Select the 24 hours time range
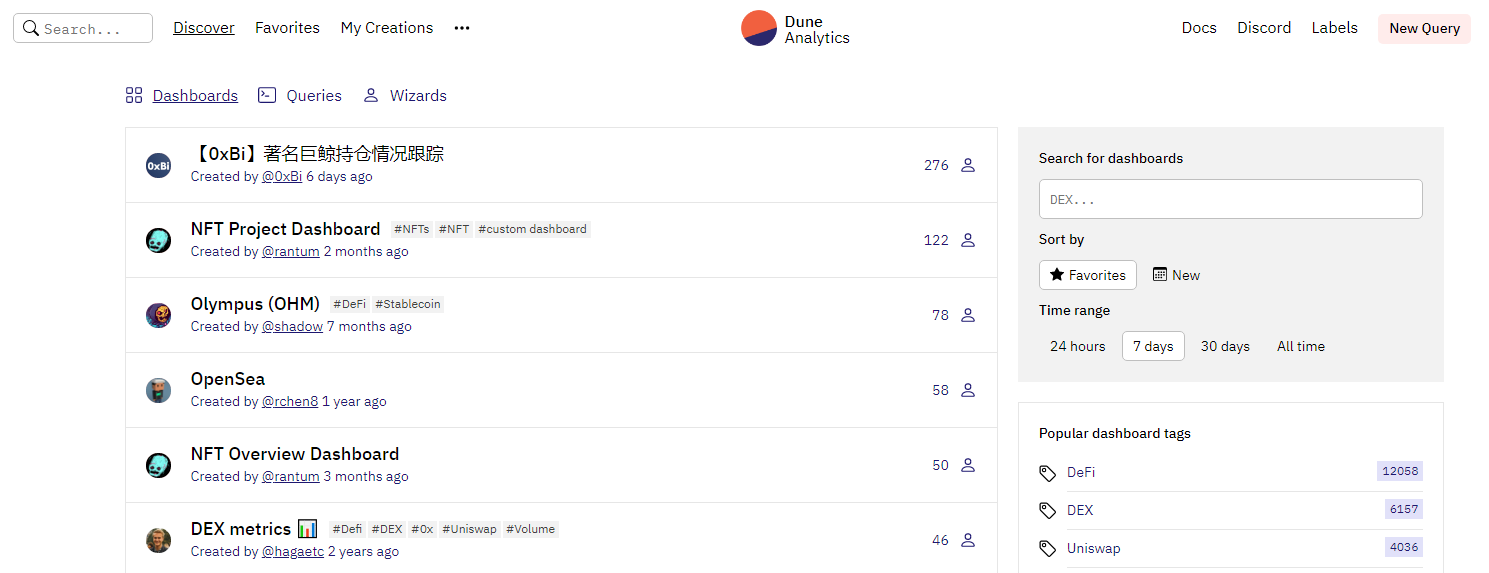1489x573 pixels. point(1077,346)
